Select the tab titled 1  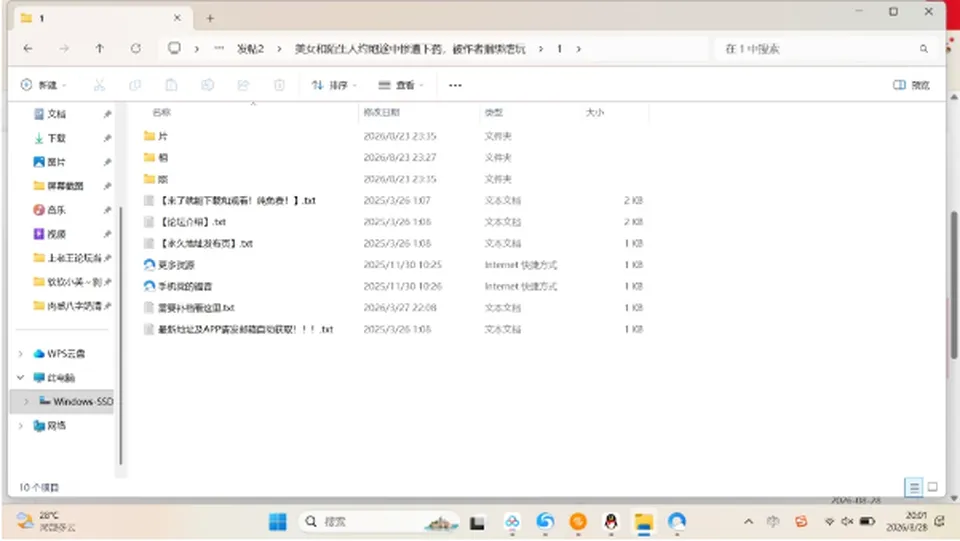point(101,18)
